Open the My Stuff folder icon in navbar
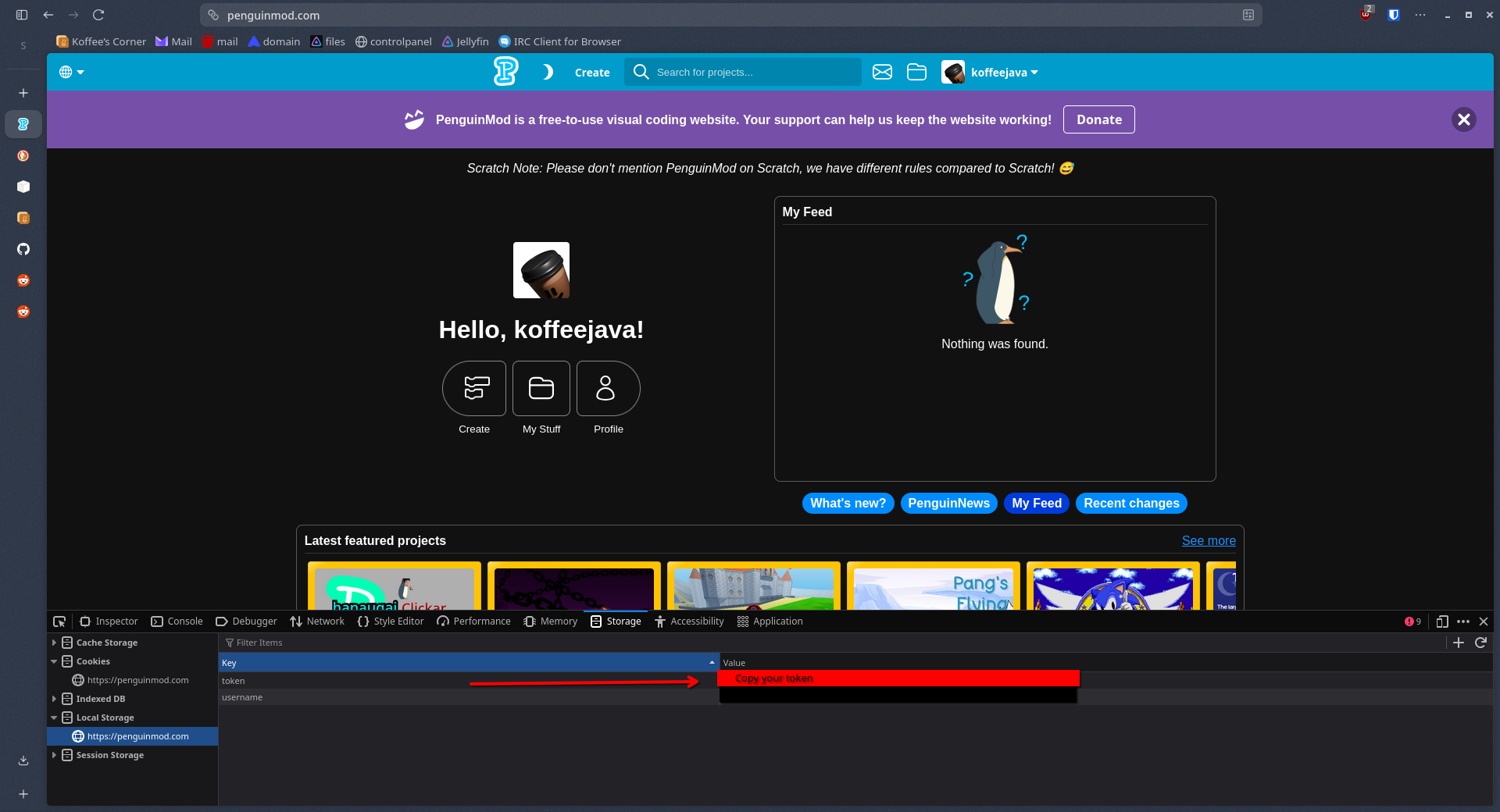The height and width of the screenshot is (812, 1500). click(916, 72)
